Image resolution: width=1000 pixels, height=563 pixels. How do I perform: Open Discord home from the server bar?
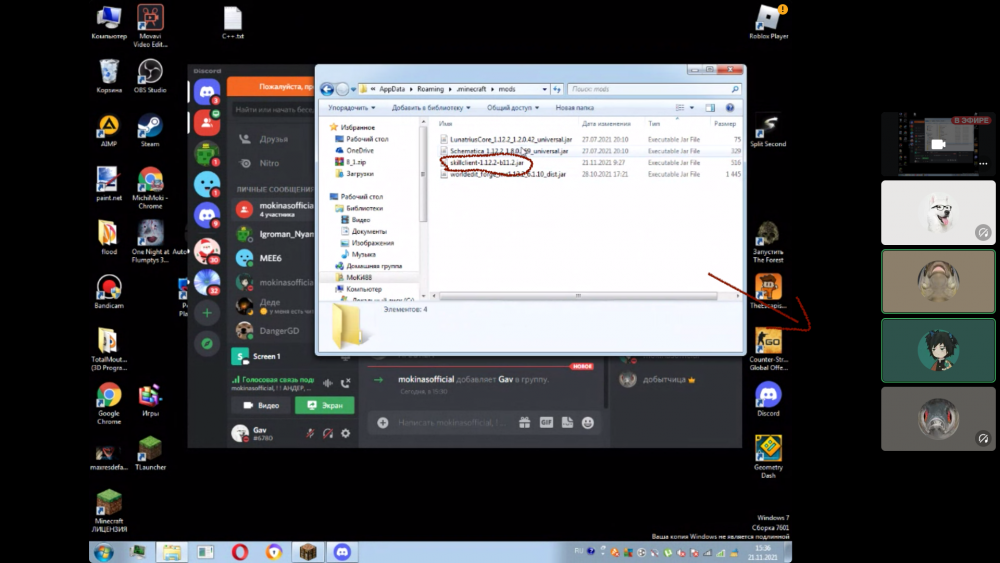(207, 92)
